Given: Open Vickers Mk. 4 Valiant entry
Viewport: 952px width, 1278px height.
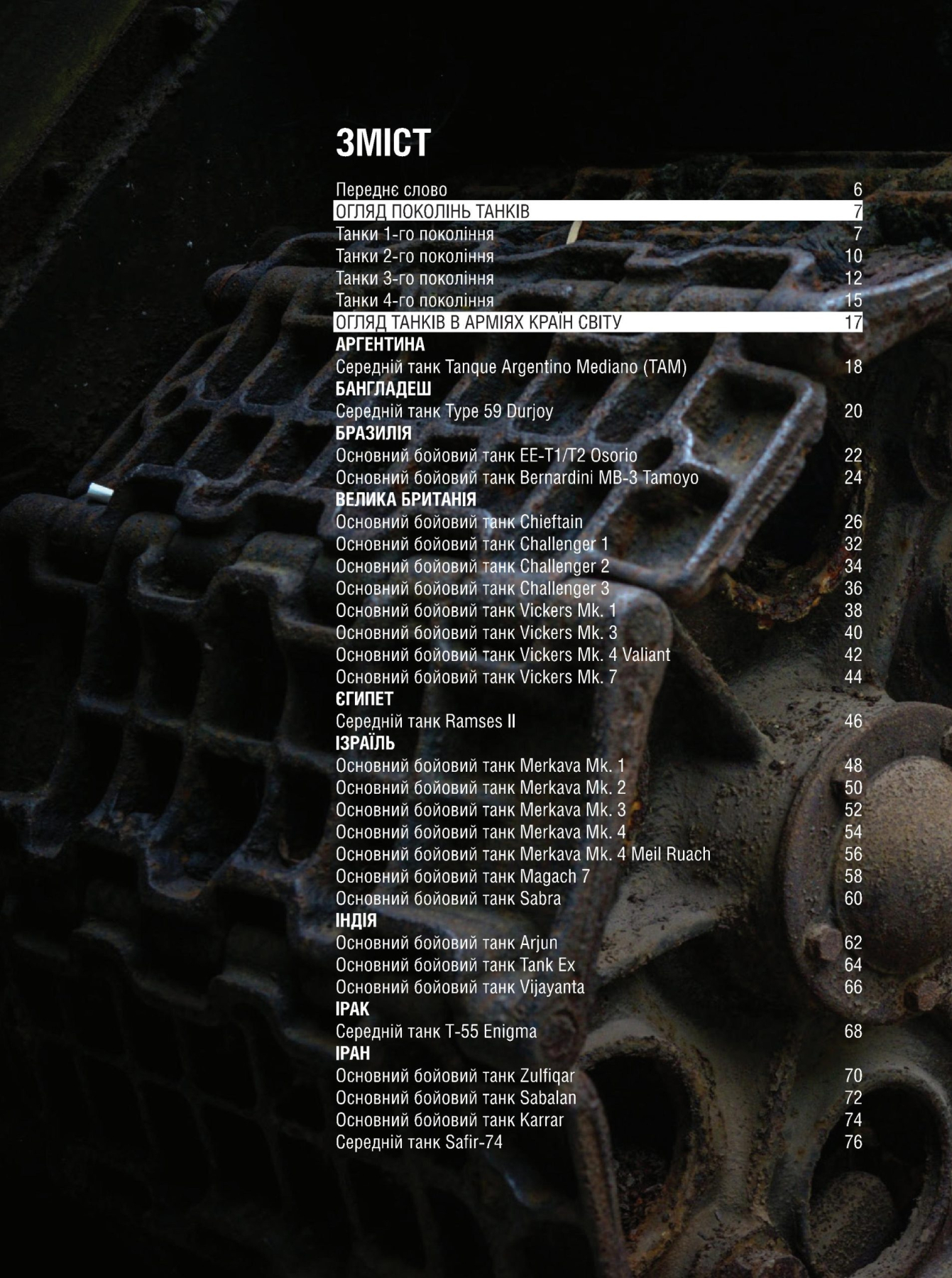Looking at the screenshot, I should 503,655.
